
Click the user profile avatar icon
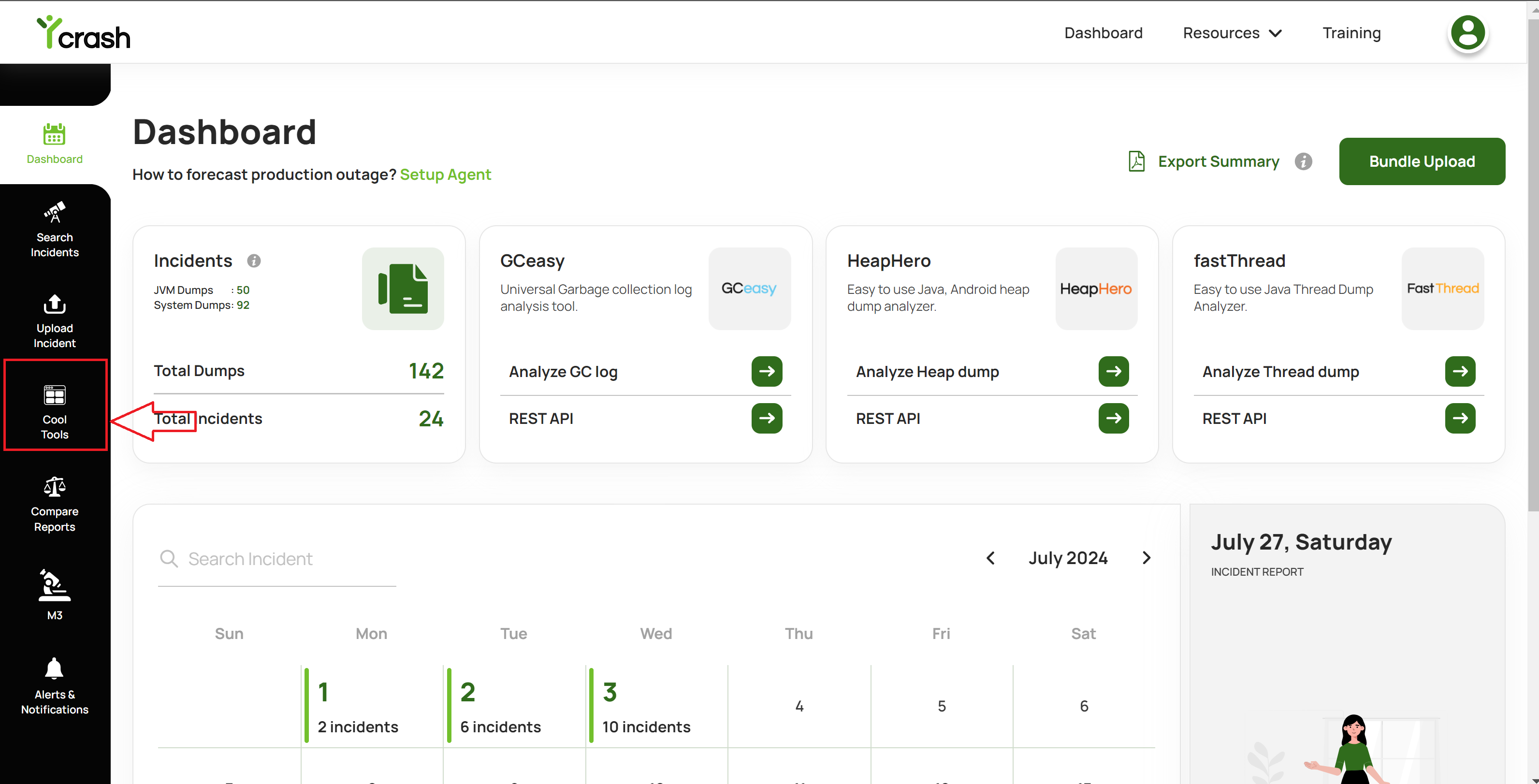(1467, 33)
